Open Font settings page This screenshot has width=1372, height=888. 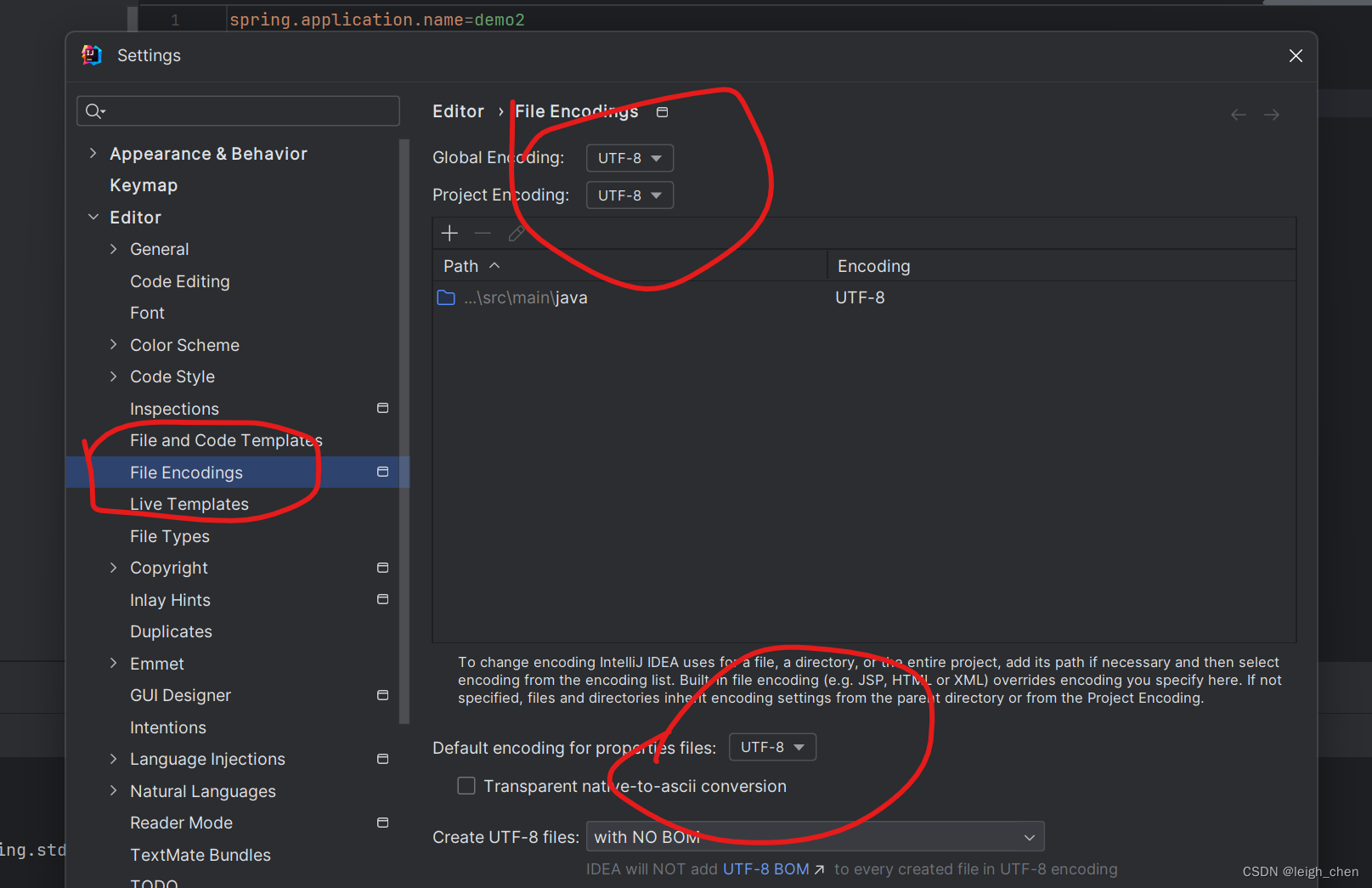pos(147,313)
